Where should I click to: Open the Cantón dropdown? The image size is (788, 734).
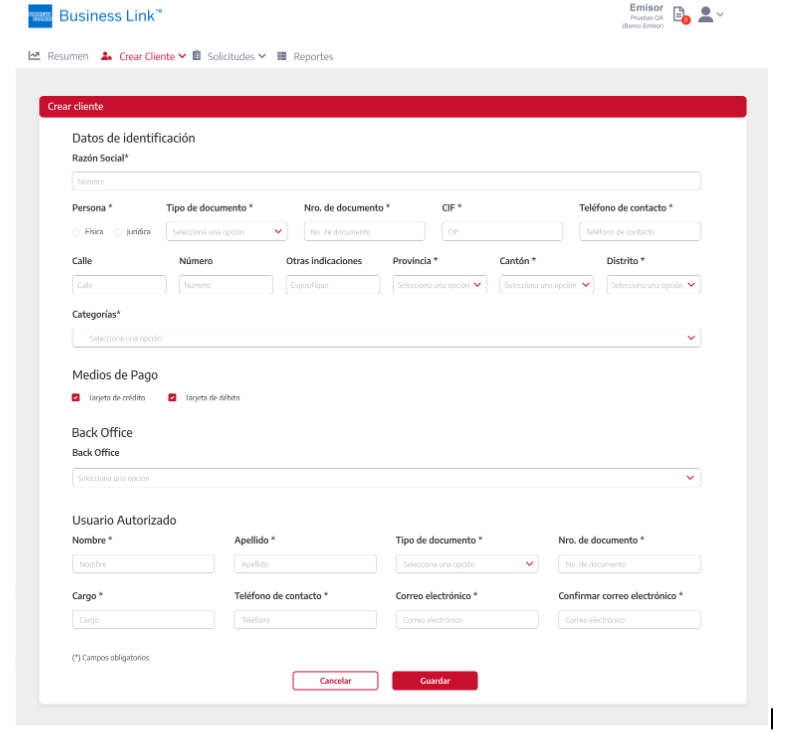pos(546,285)
